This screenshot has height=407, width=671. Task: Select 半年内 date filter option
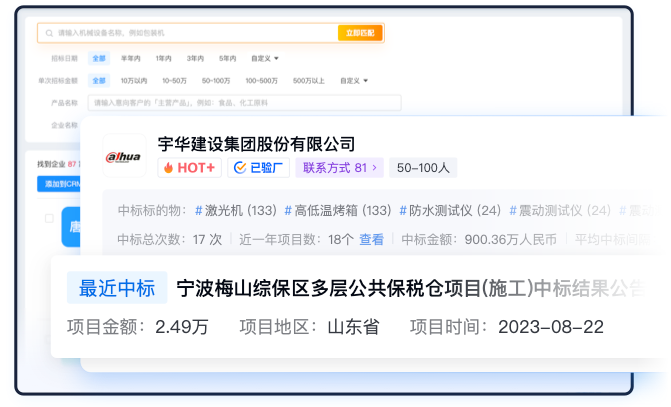click(130, 59)
